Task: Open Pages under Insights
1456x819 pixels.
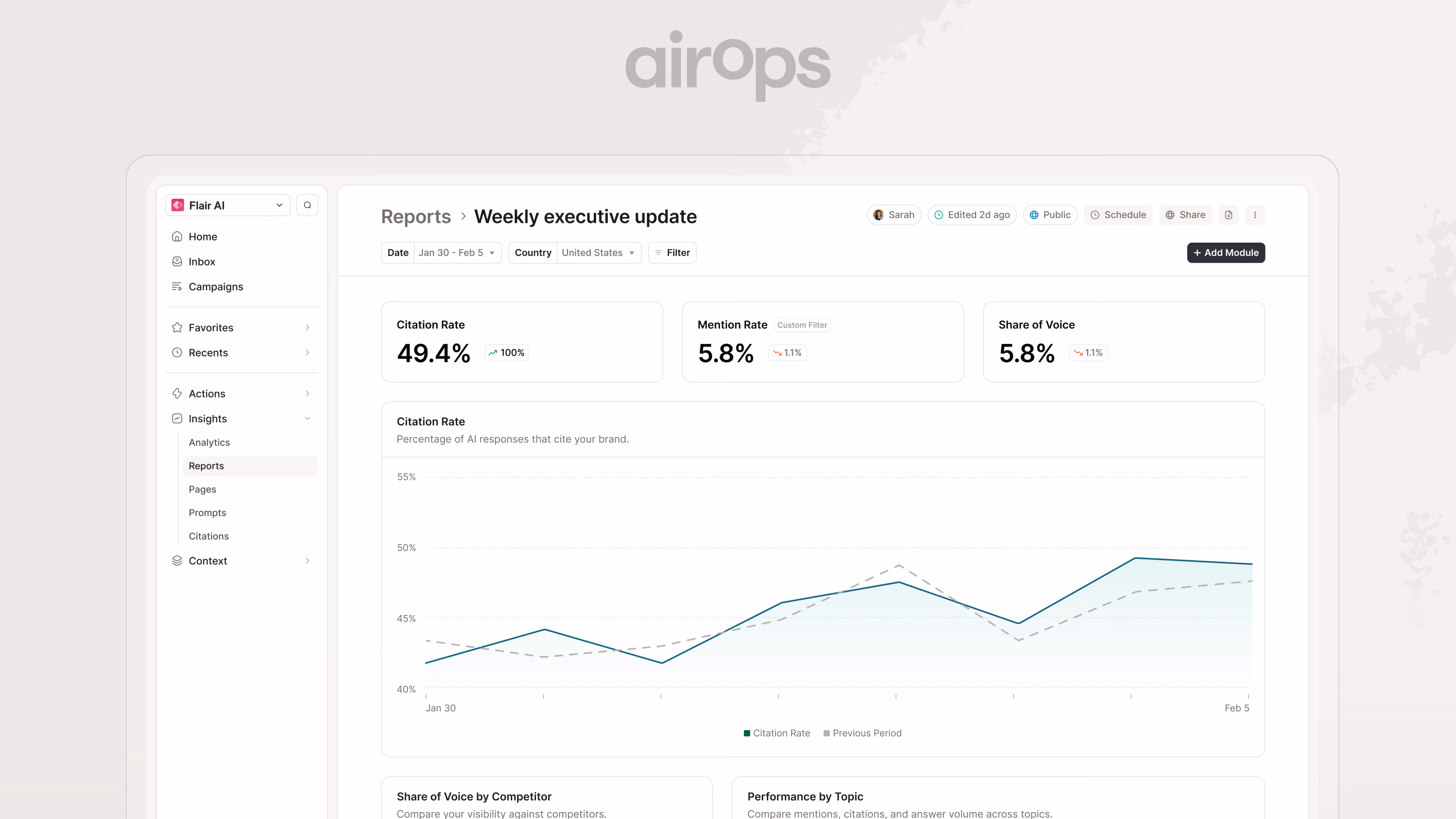Action: 250,490
